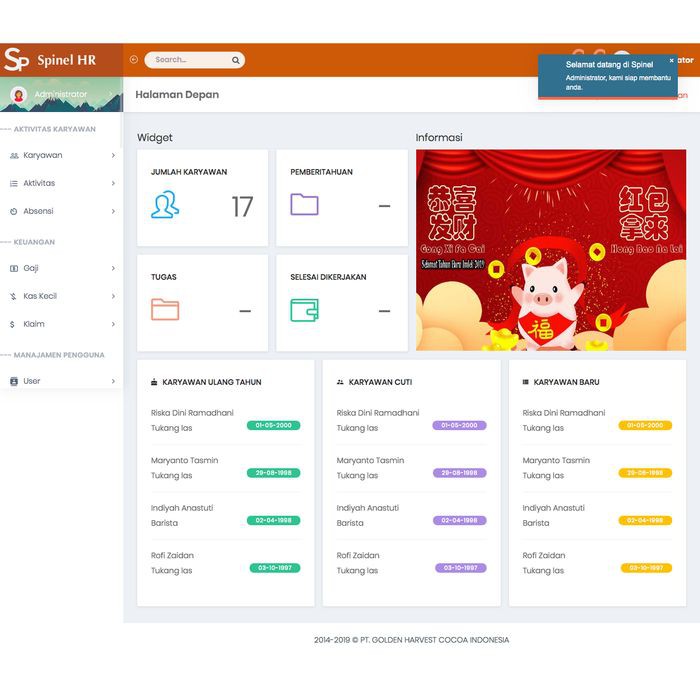Viewport: 700px width, 700px height.
Task: Expand the Karyawan menu chevron
Action: point(113,156)
